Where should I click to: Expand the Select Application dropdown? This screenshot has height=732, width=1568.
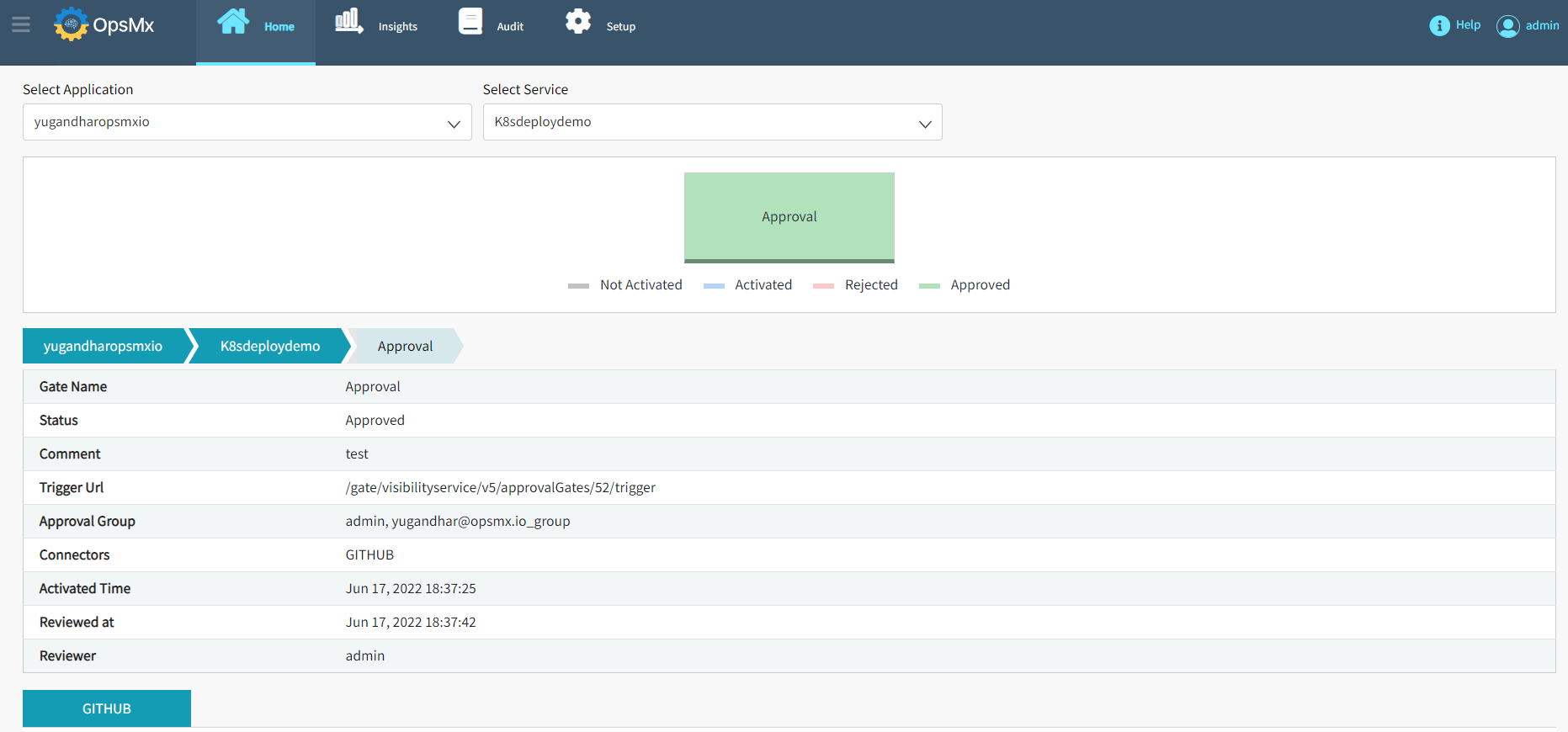click(x=247, y=122)
